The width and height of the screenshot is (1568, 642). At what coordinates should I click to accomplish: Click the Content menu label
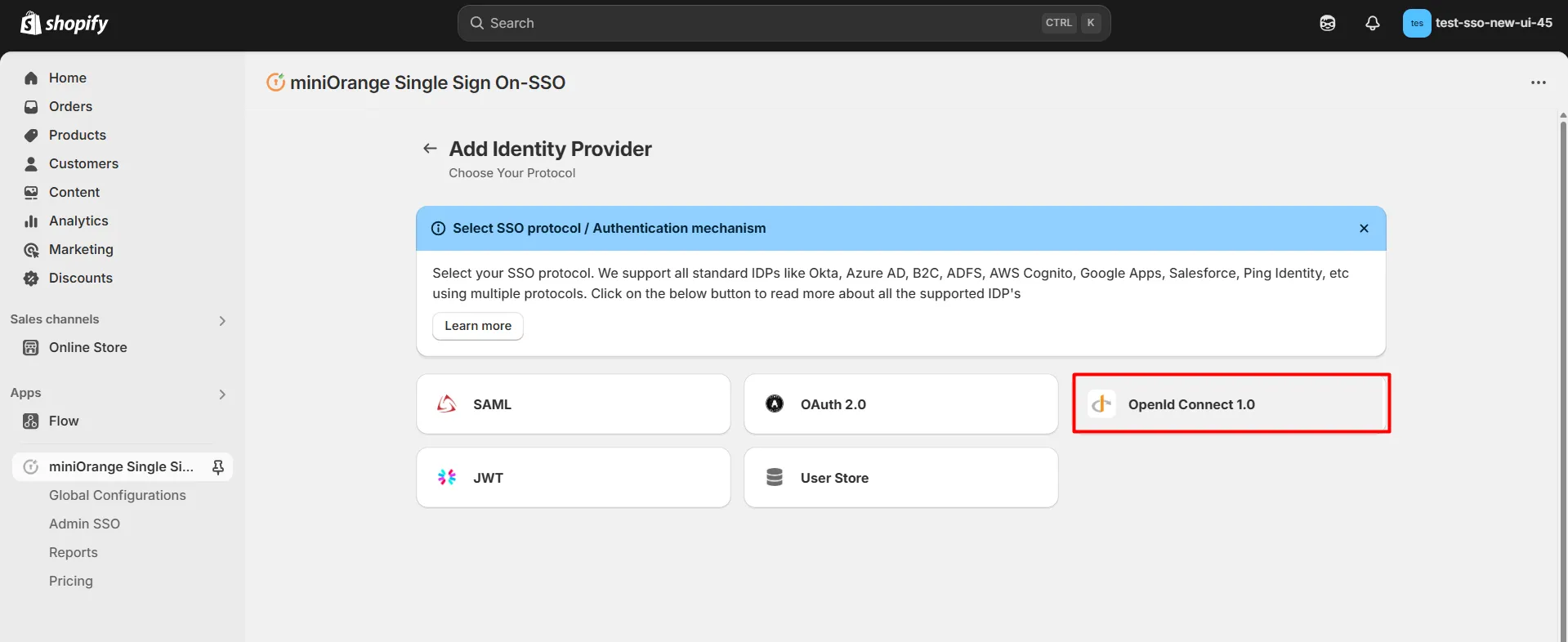[74, 193]
